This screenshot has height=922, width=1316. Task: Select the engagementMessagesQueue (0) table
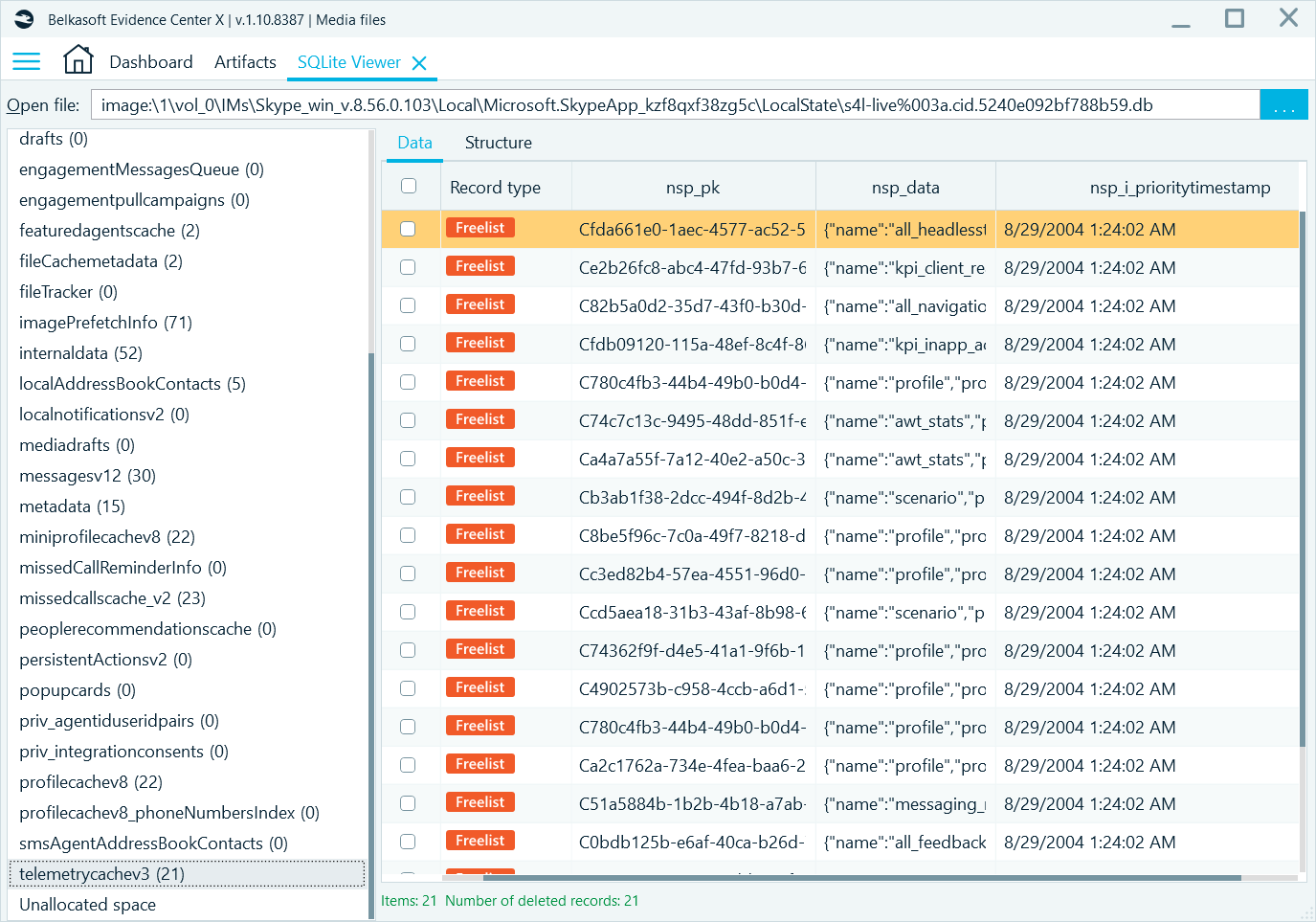point(142,169)
